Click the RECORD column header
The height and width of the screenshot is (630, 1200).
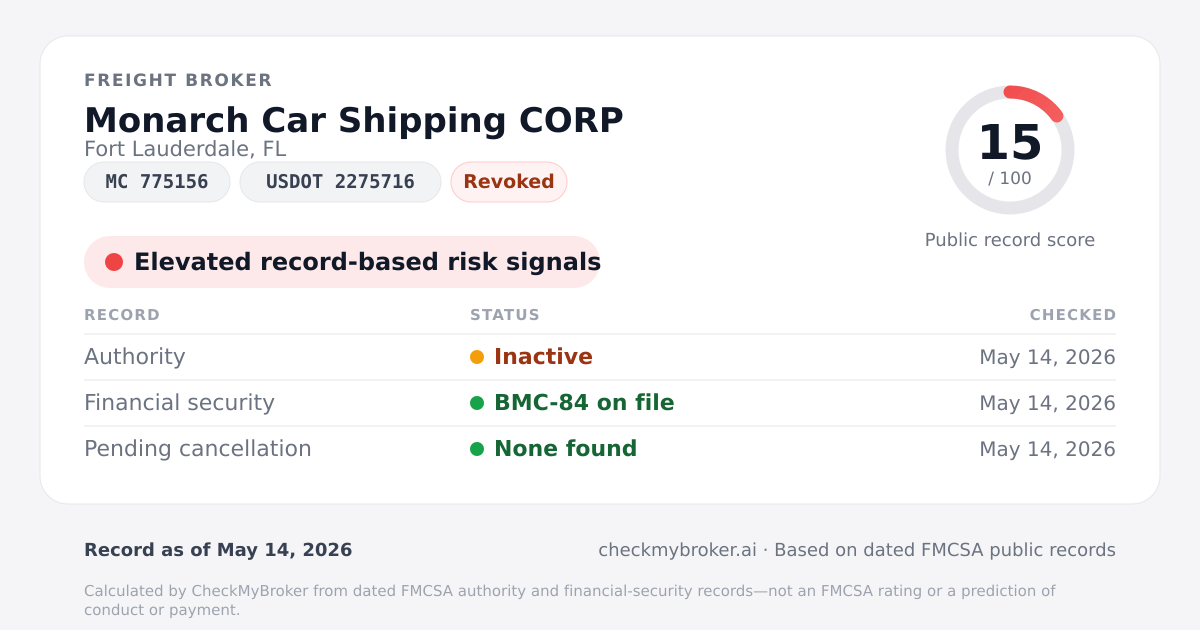pos(122,315)
